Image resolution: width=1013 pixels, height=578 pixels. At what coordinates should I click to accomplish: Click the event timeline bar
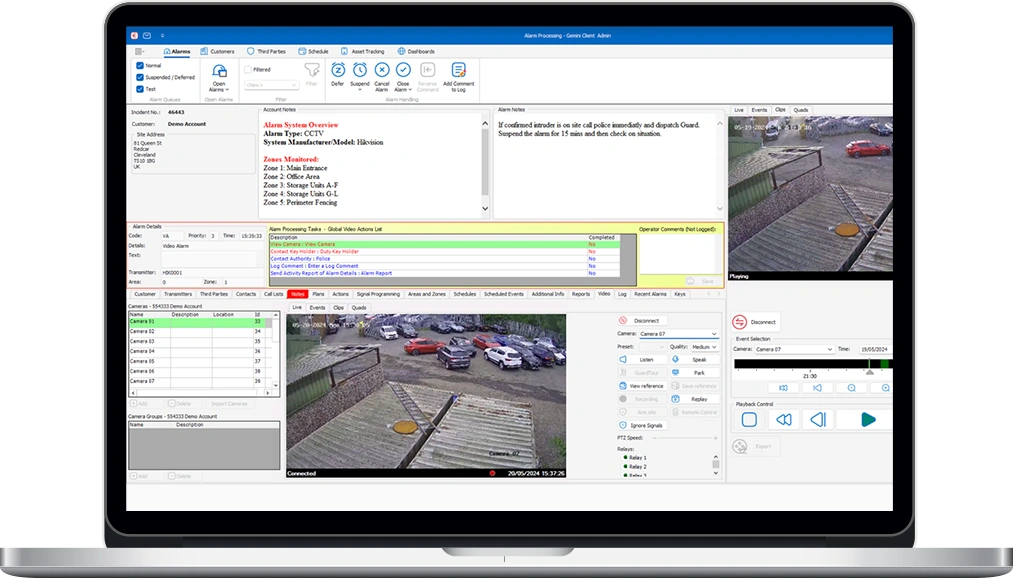(813, 364)
